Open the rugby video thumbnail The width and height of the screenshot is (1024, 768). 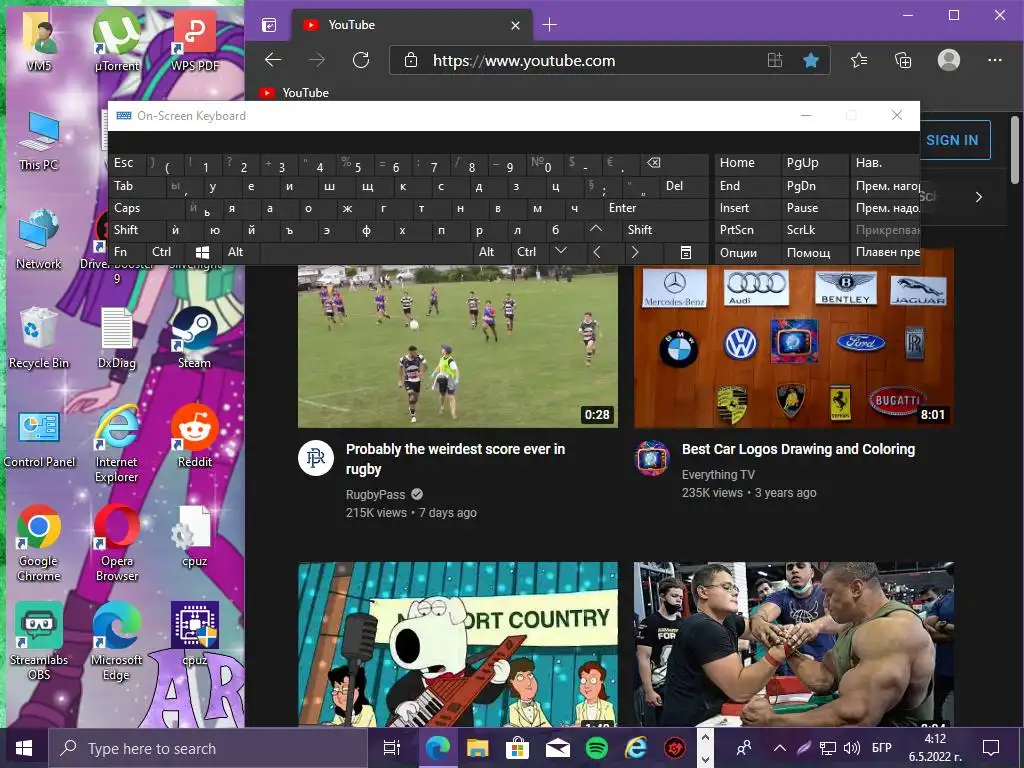[458, 346]
